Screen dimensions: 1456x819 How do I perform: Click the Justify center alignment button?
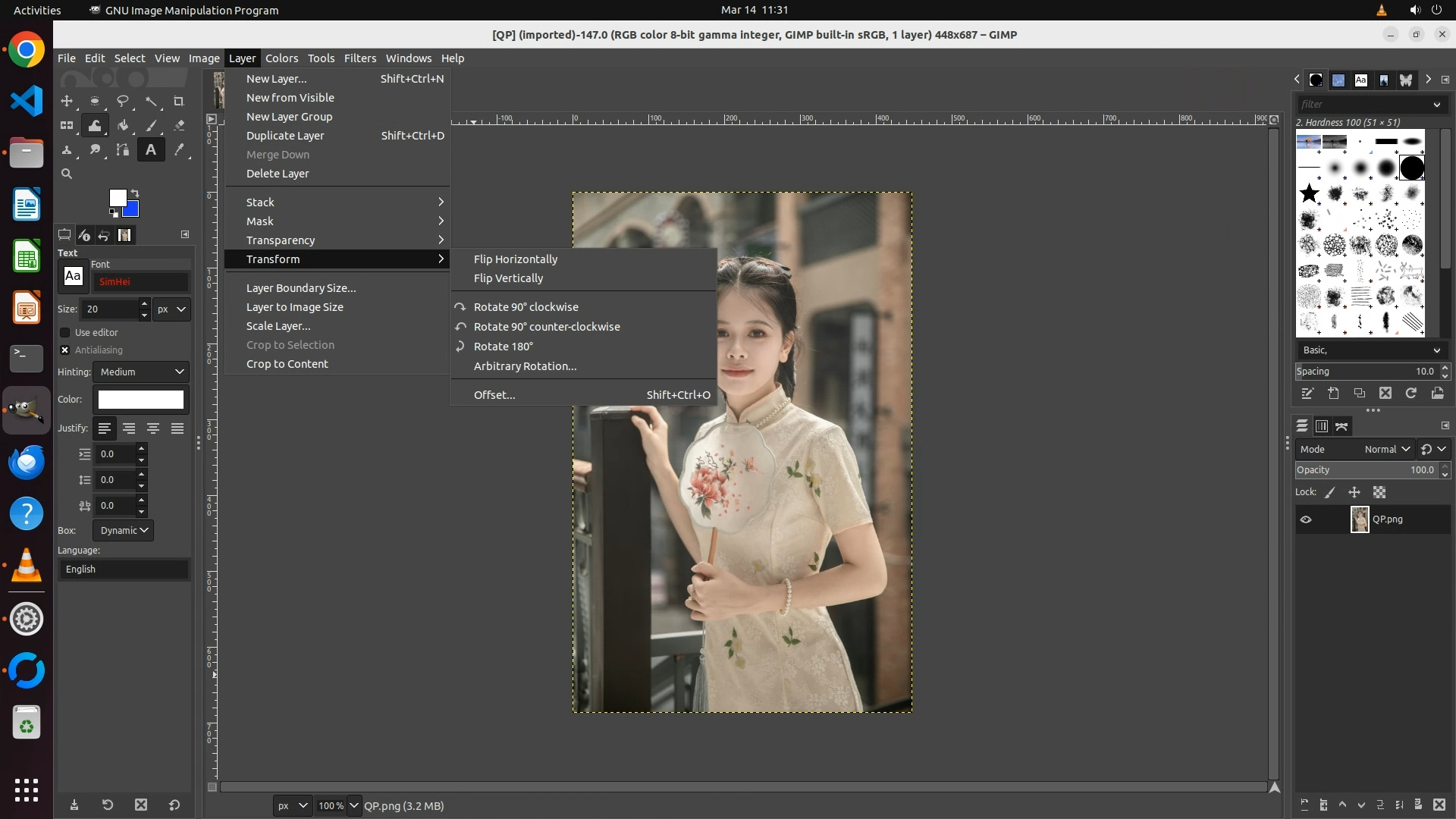153,429
